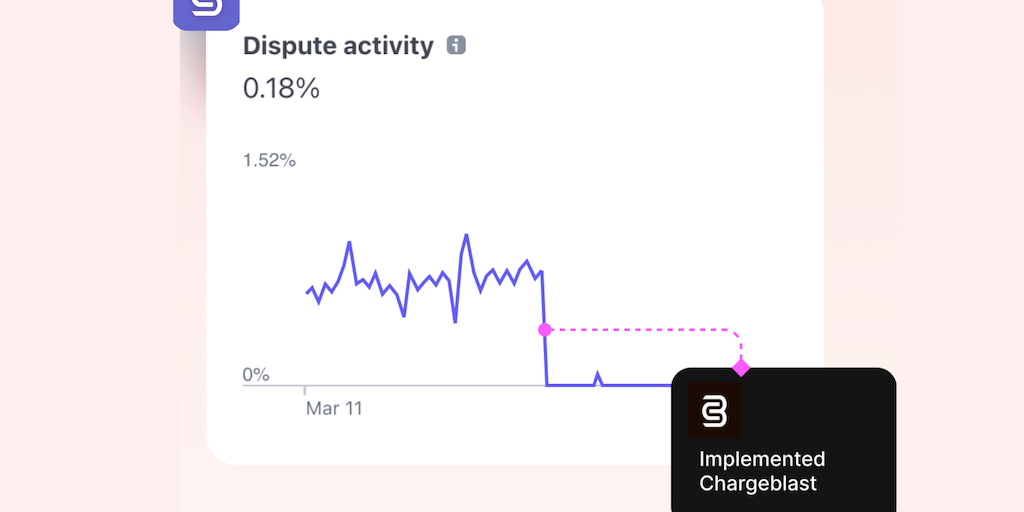Click the 0% y-axis label
The image size is (1024, 512).
pyautogui.click(x=256, y=375)
